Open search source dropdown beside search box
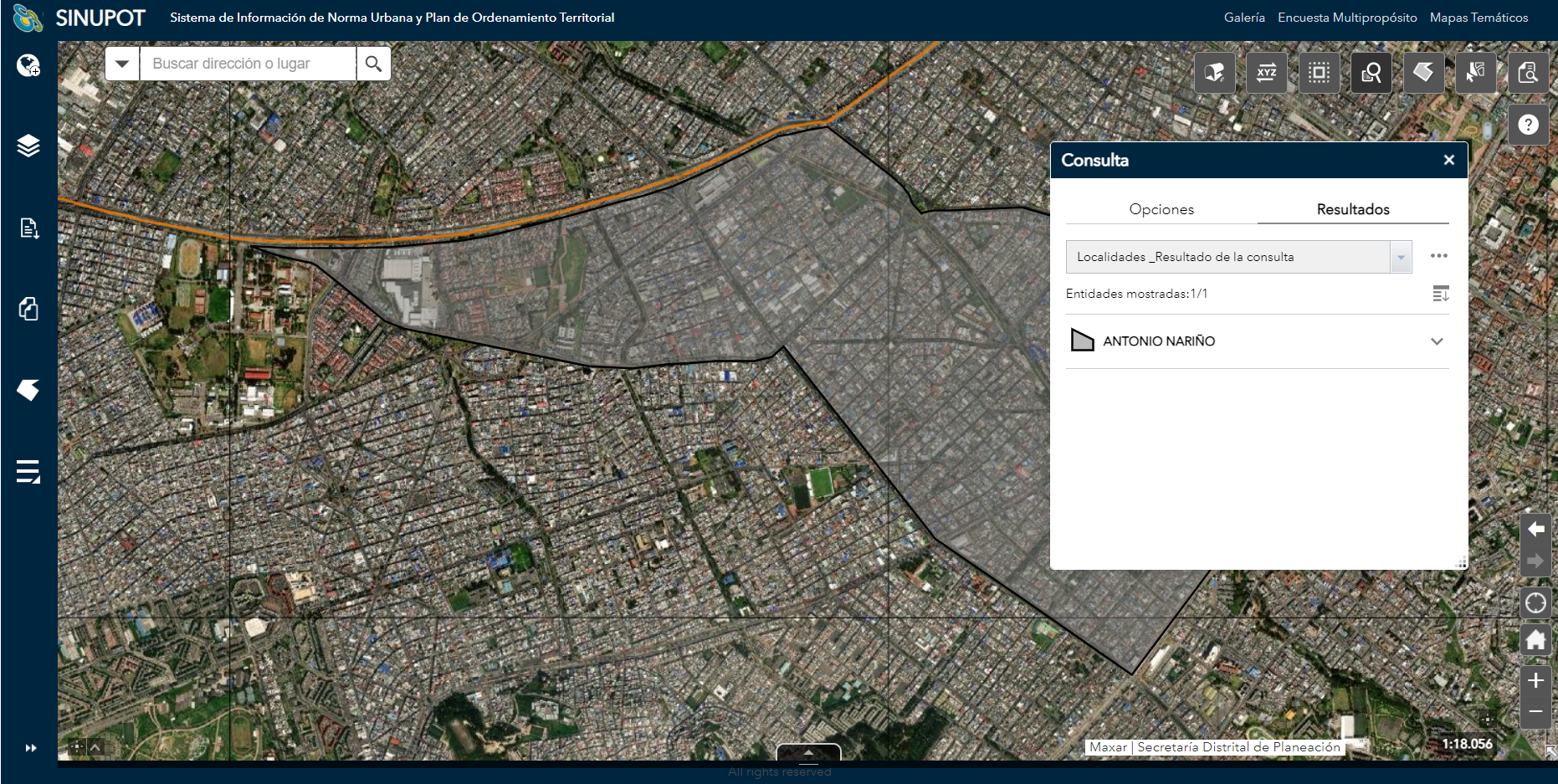This screenshot has width=1558, height=784. pyautogui.click(x=122, y=64)
